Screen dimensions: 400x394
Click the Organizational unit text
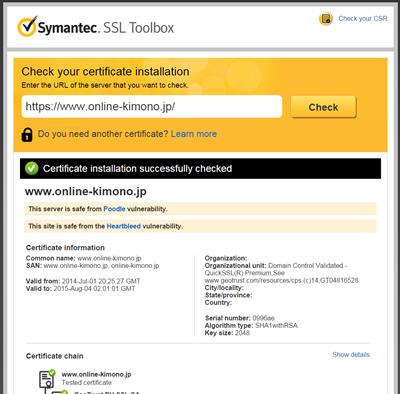pyautogui.click(x=281, y=273)
